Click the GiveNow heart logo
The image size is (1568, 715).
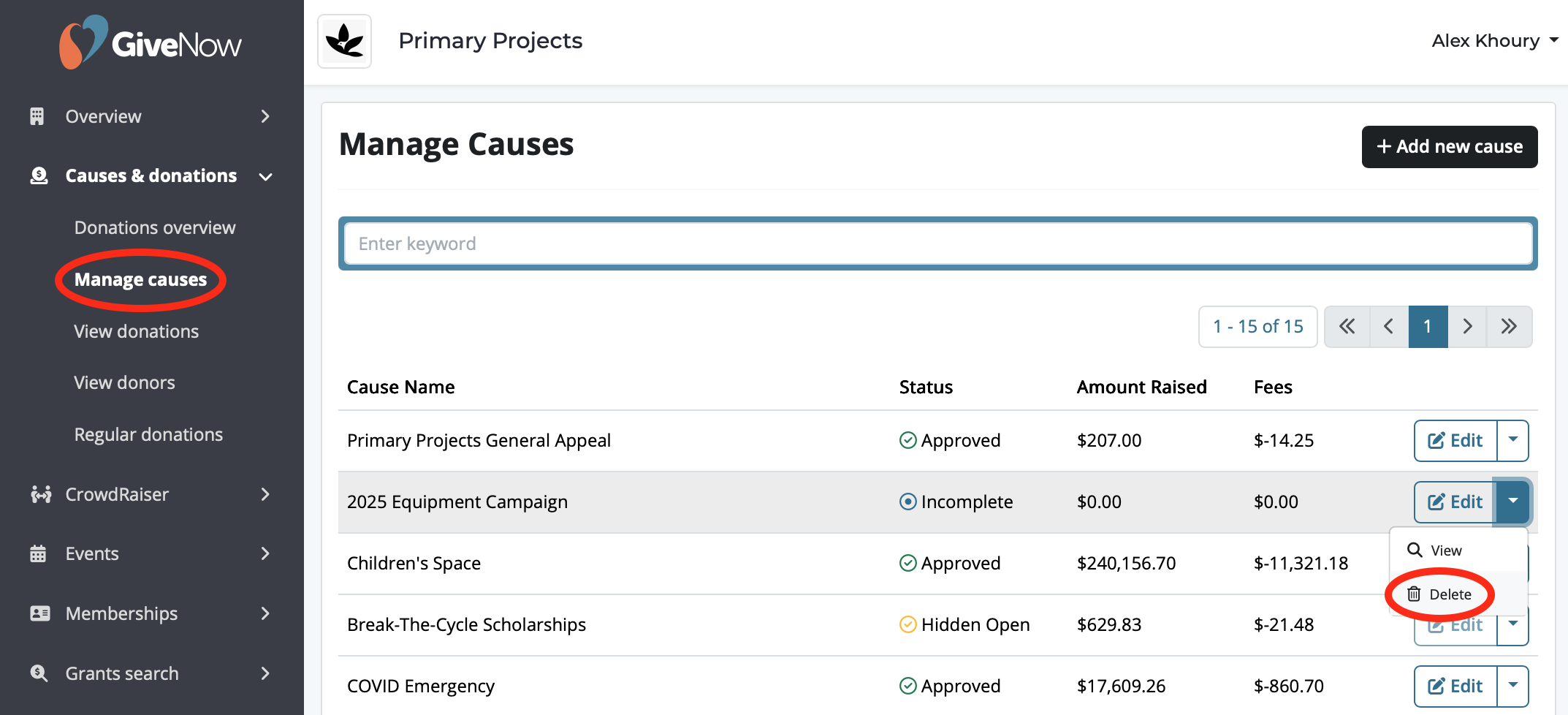pyautogui.click(x=83, y=42)
